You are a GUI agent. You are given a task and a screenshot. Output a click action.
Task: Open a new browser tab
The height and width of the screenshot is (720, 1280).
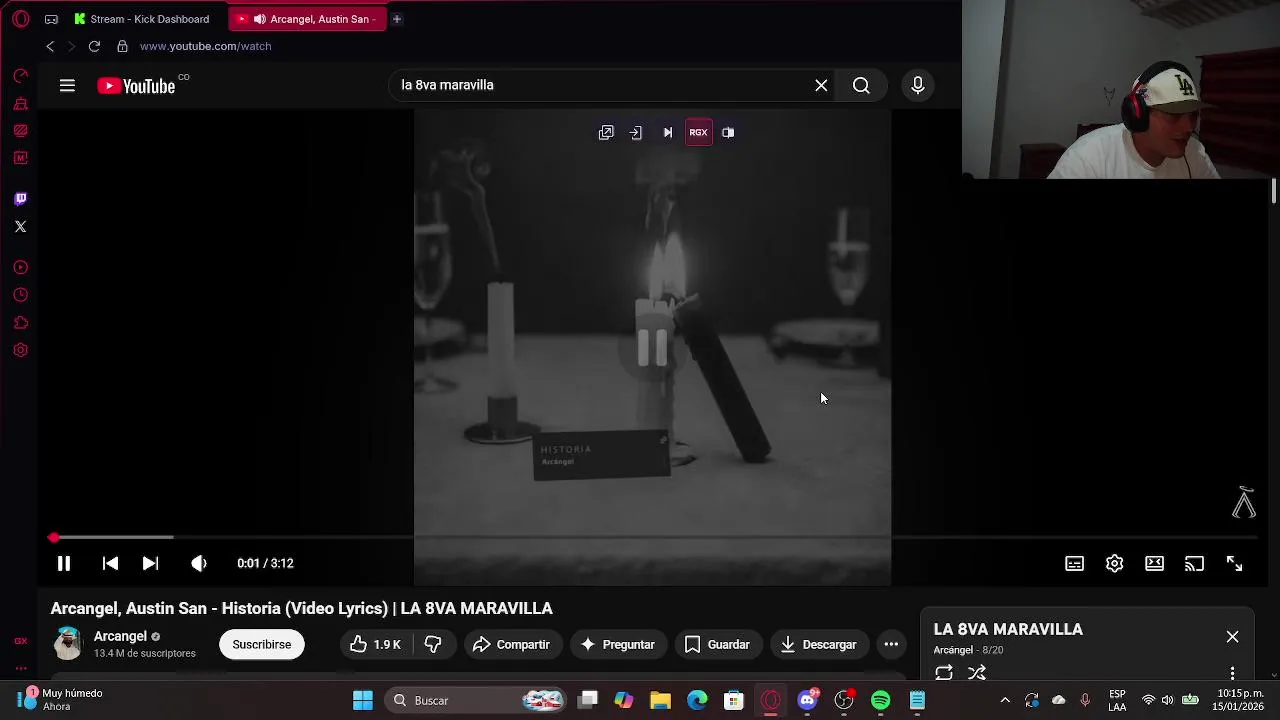click(x=397, y=19)
